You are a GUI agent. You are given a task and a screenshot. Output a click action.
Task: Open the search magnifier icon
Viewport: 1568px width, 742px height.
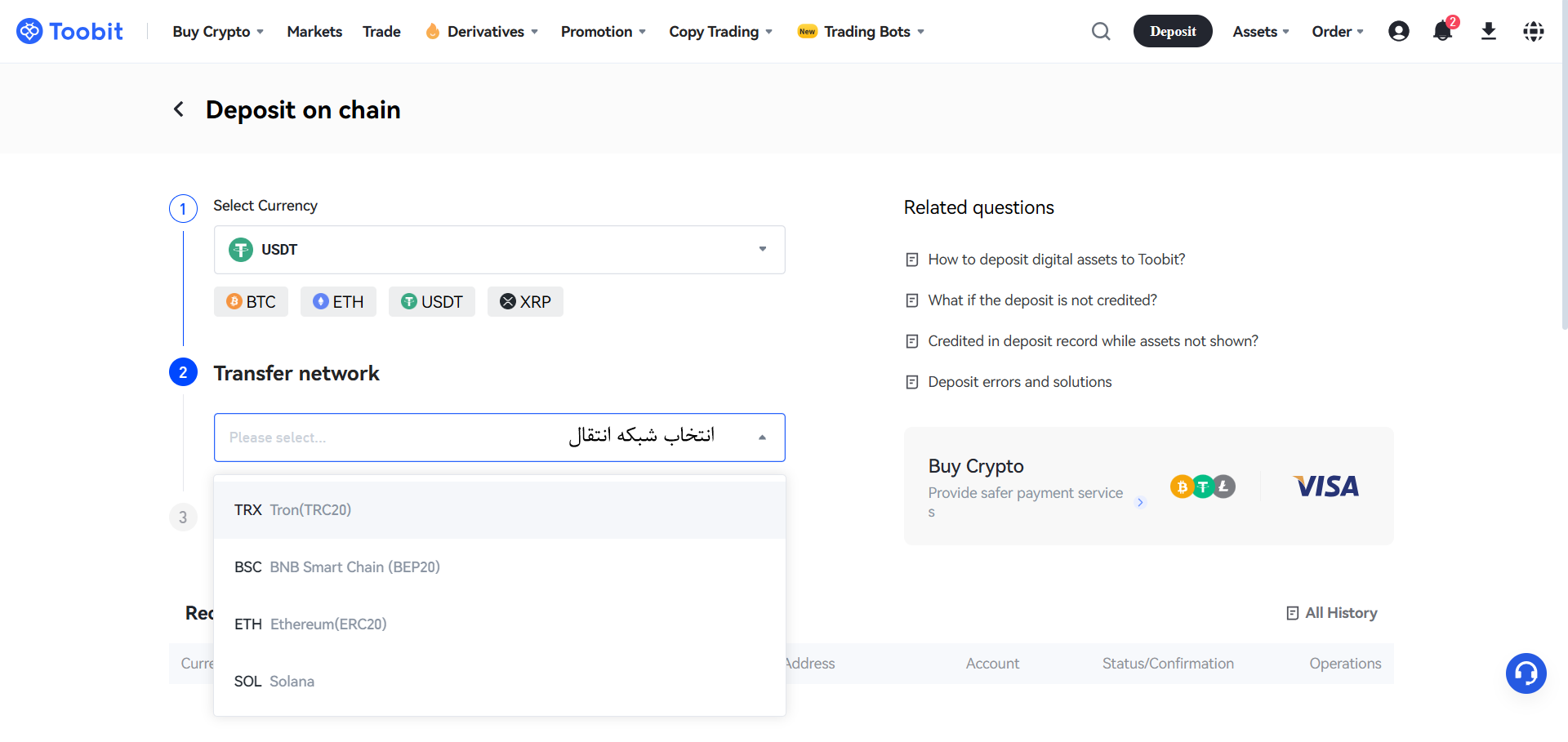pyautogui.click(x=1101, y=31)
